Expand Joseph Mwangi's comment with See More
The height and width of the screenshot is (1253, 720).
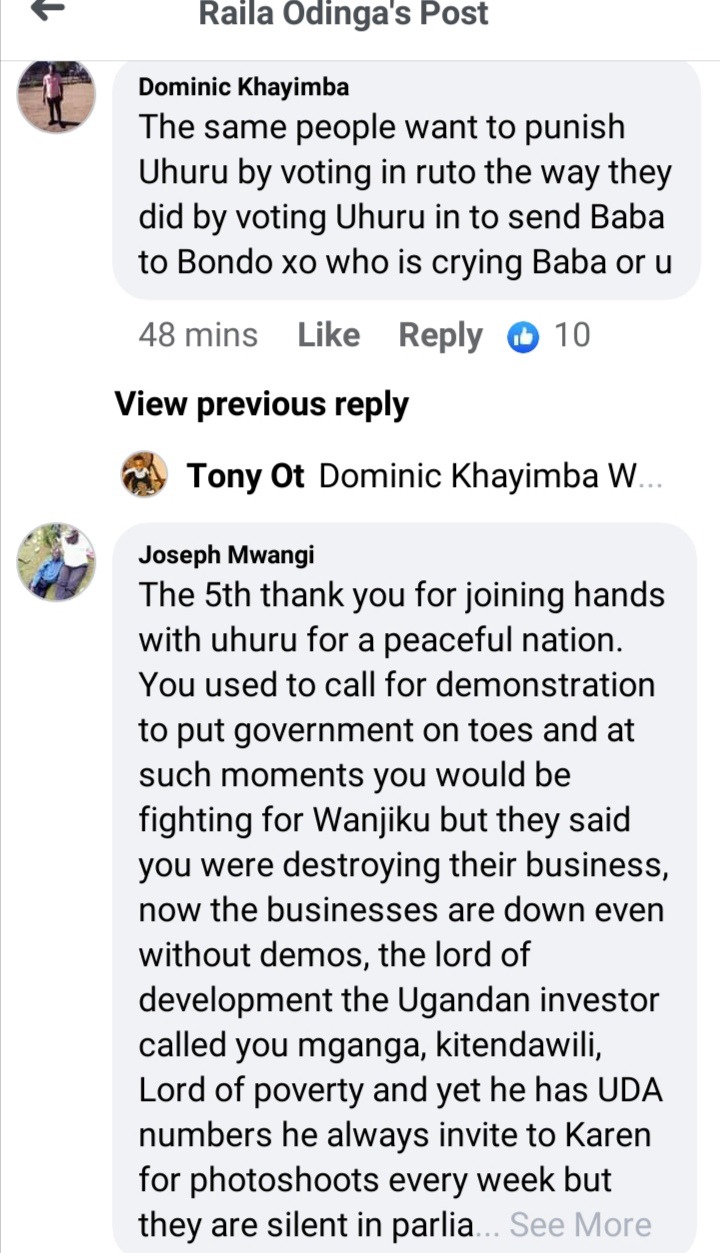pyautogui.click(x=581, y=1225)
